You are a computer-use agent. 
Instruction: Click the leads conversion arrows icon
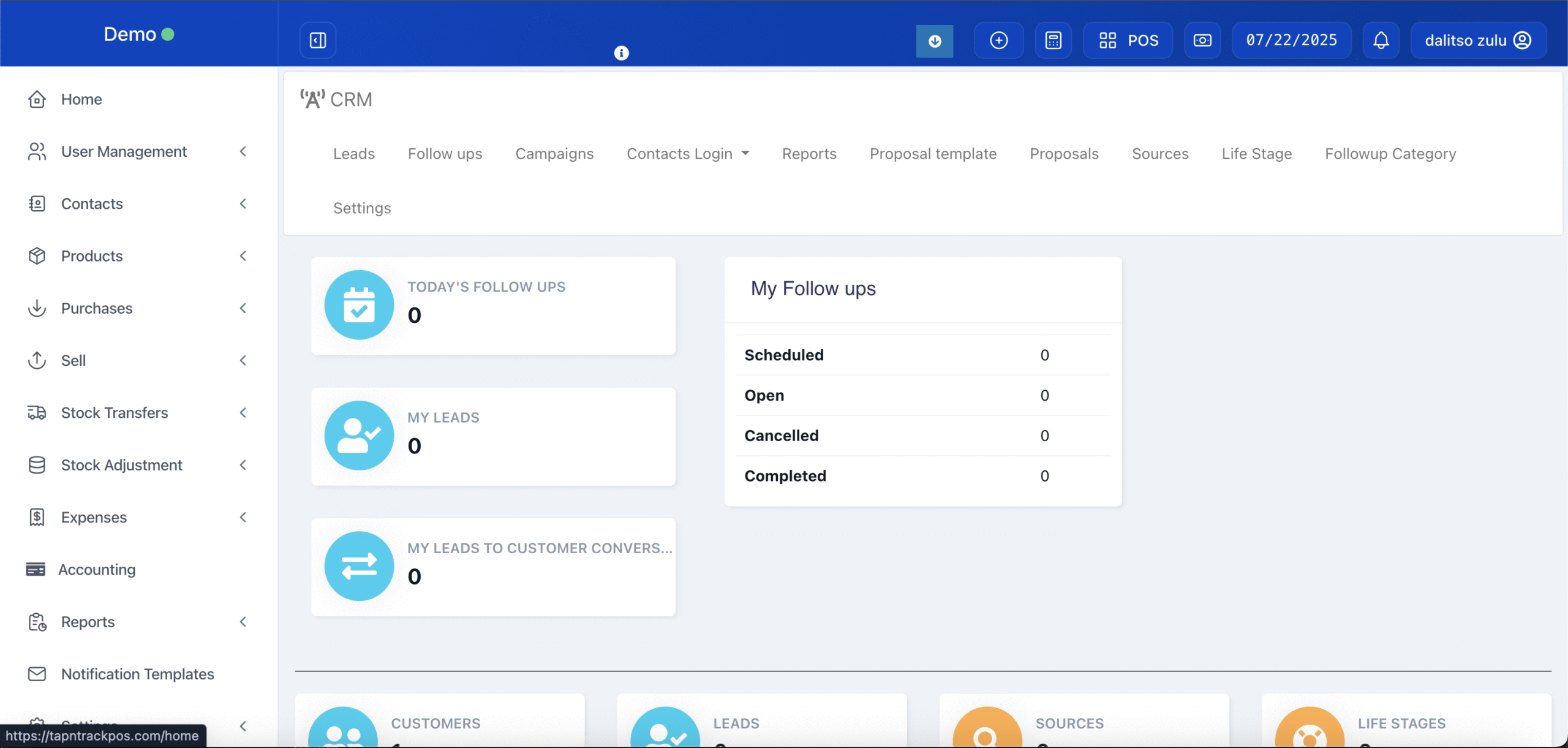[359, 566]
